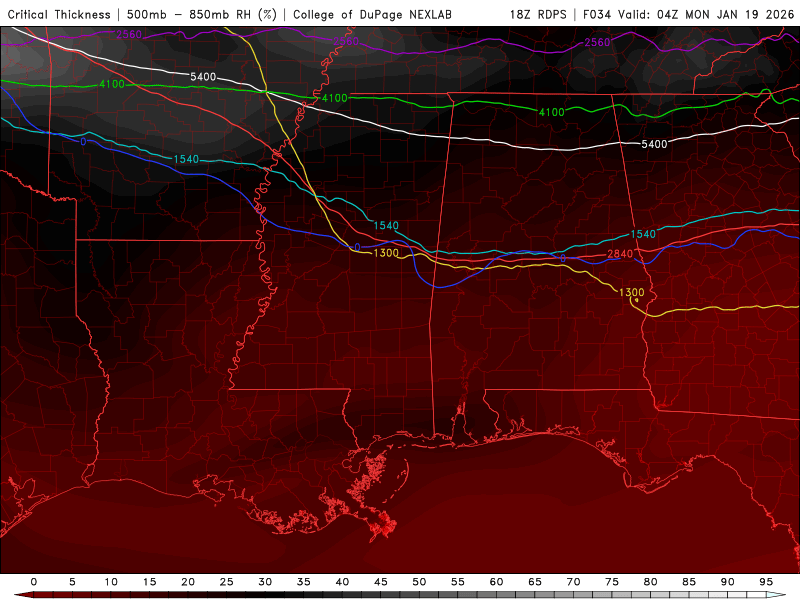This screenshot has width=800, height=600.
Task: Click colorbar value label 85
Action: (x=689, y=582)
